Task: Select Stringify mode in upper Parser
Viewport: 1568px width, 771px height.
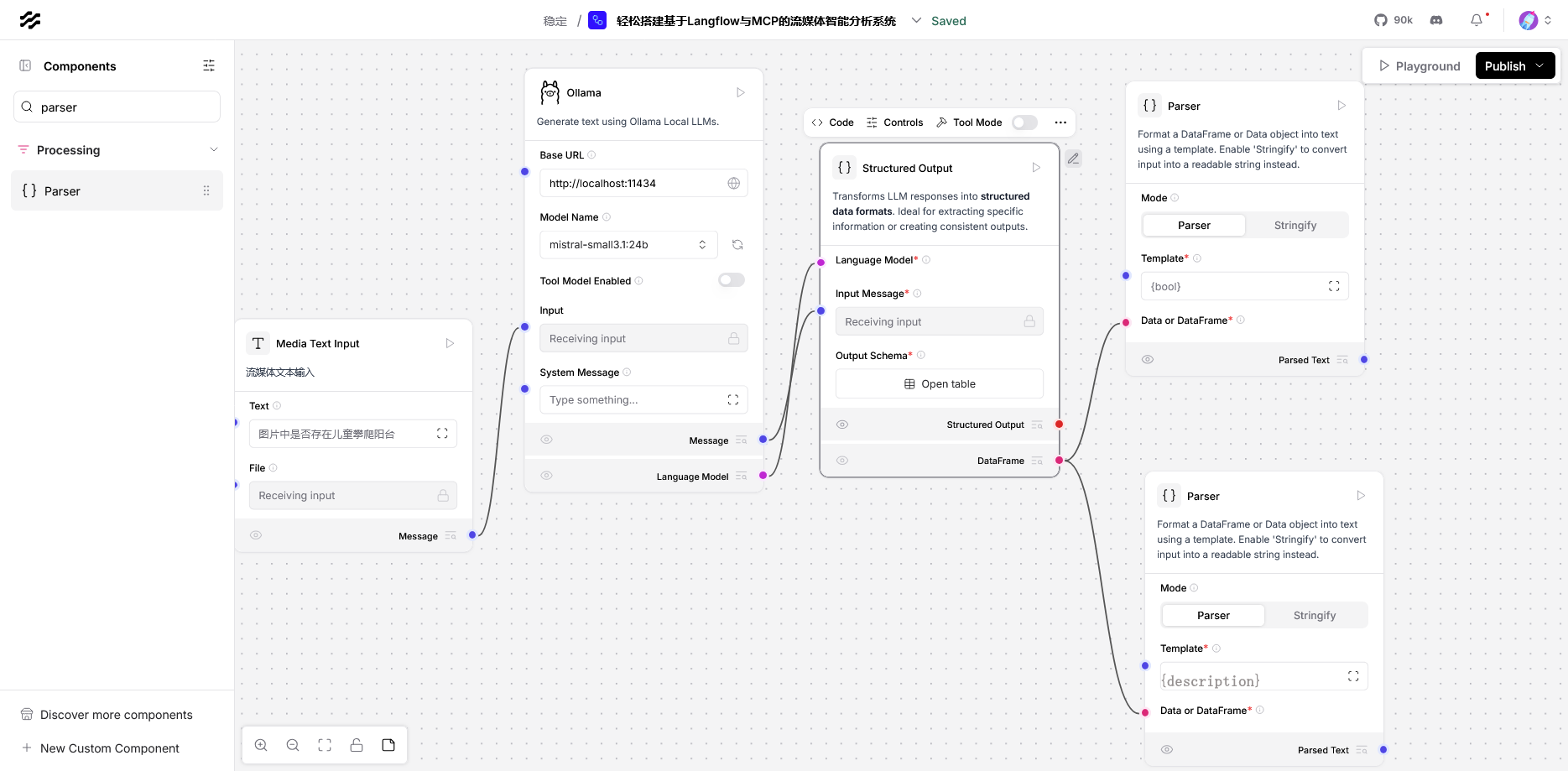Action: coord(1295,225)
